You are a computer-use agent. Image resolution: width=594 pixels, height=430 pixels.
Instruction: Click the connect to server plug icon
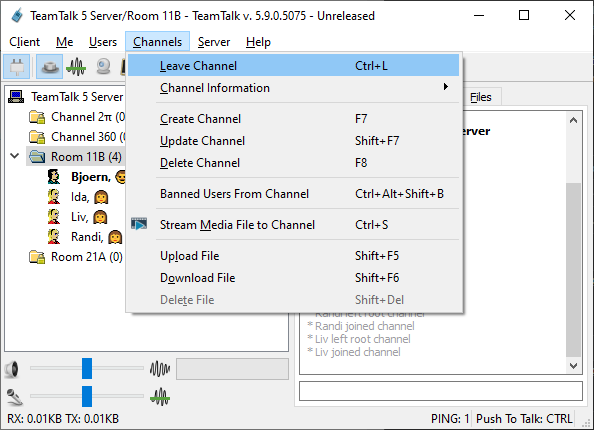[17, 67]
